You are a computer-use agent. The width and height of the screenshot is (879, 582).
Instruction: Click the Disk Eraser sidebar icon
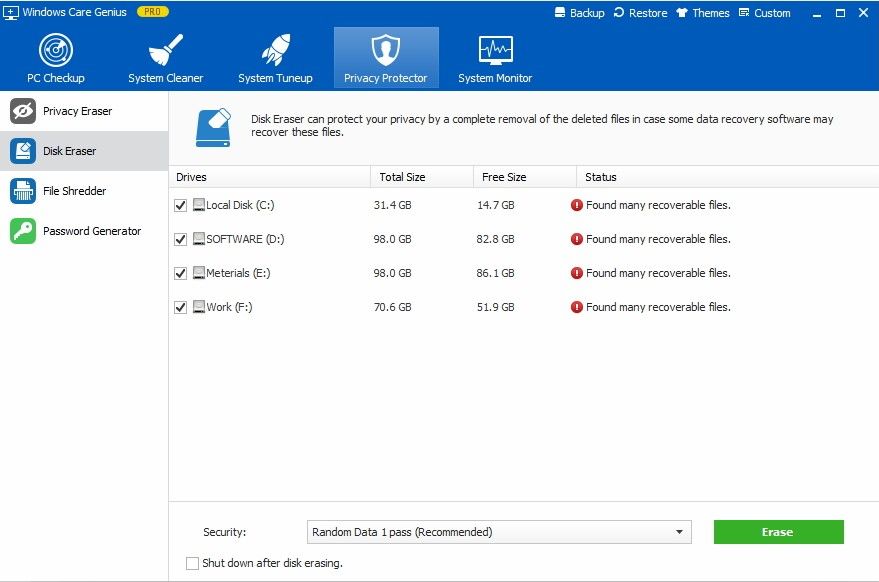(23, 151)
